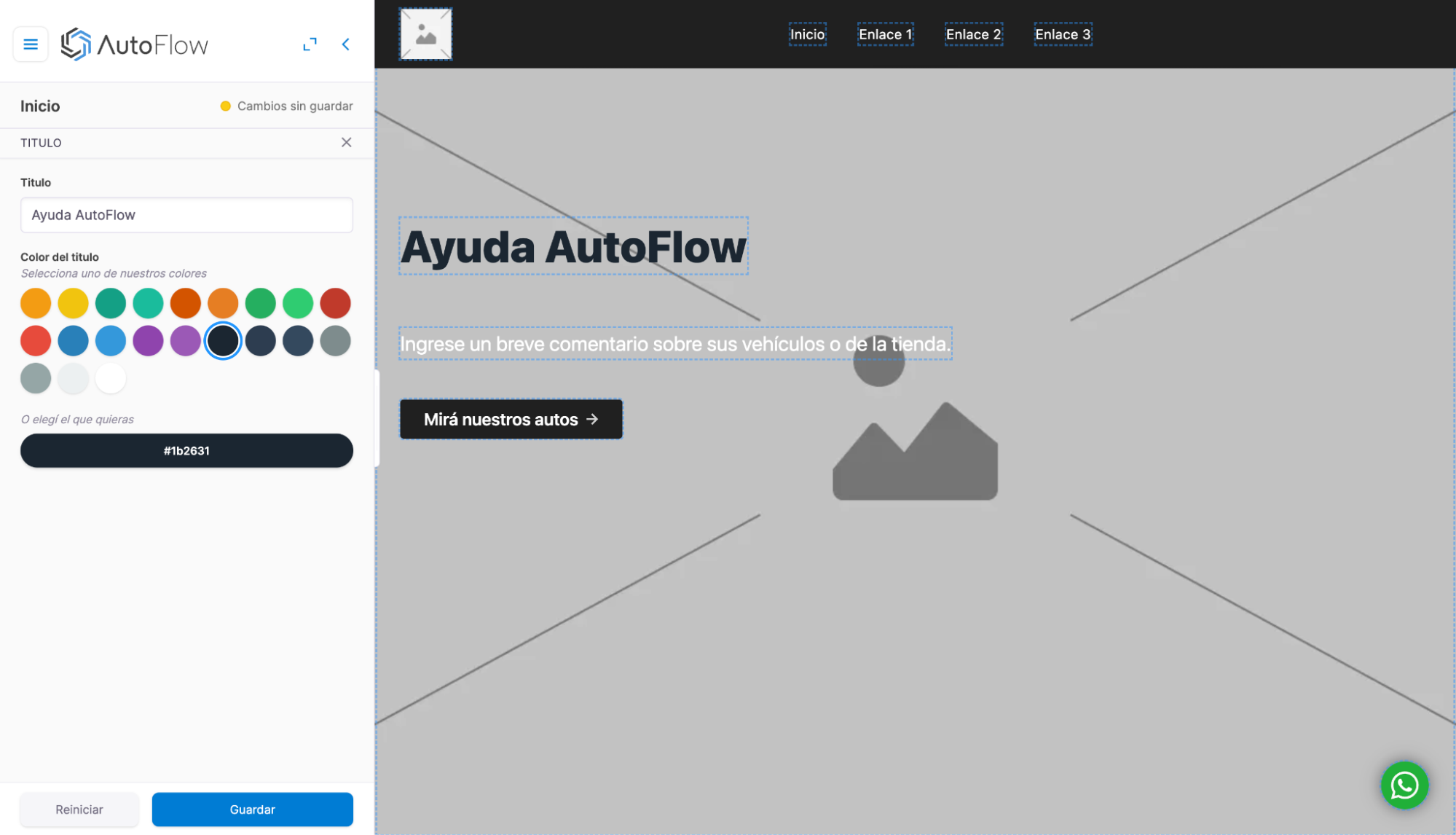Screen dimensions: 1456x835
Task: Select the light blue color swatch
Action: pos(111,341)
